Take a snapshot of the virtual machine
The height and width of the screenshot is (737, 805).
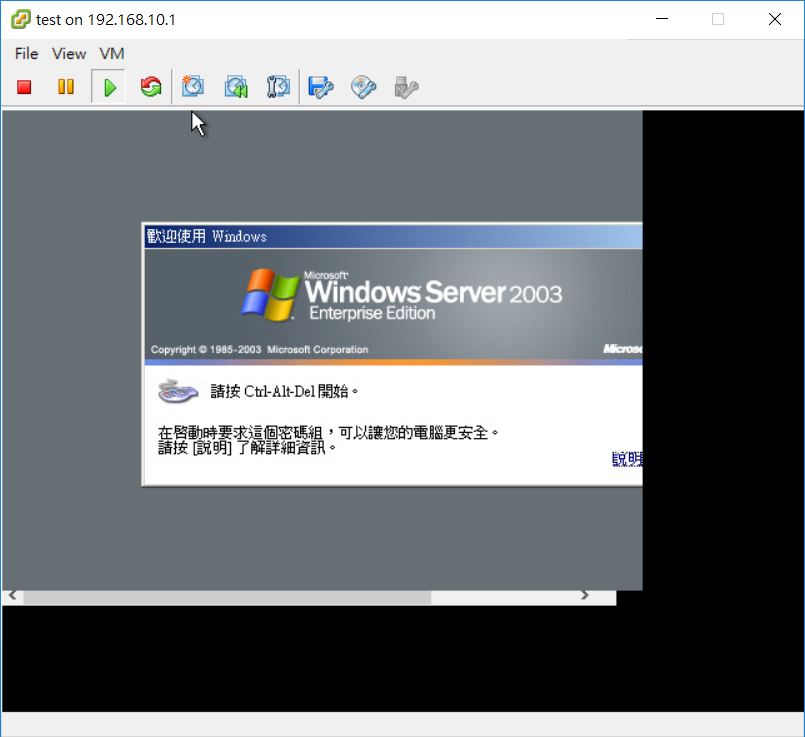pyautogui.click(x=193, y=86)
